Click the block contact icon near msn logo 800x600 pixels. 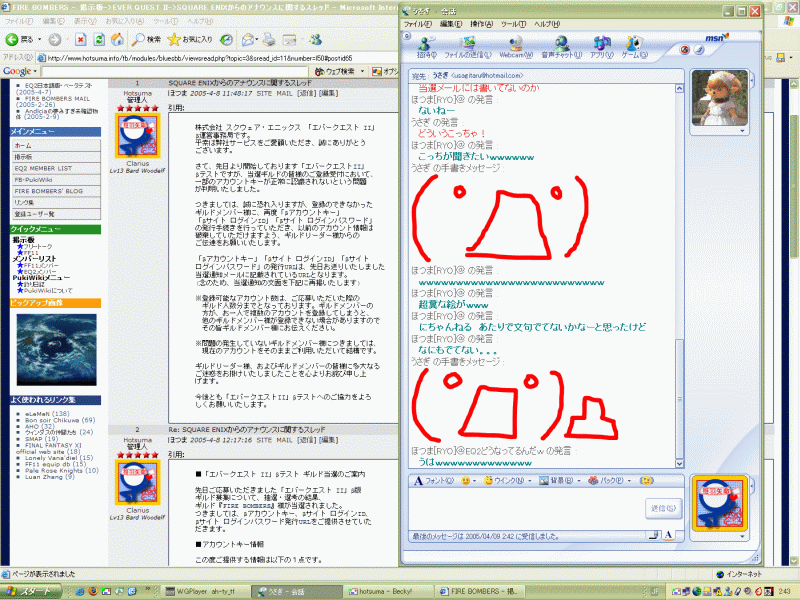[686, 49]
